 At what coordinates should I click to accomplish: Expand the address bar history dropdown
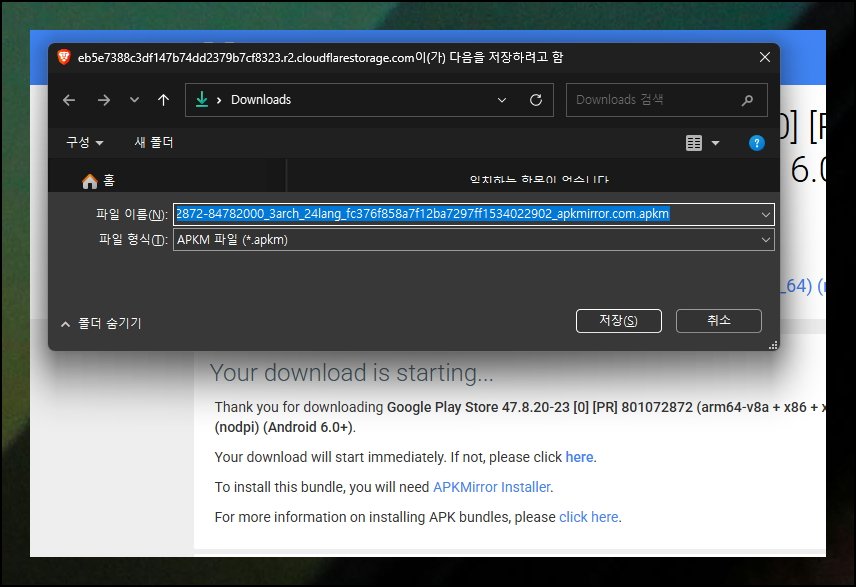[502, 100]
